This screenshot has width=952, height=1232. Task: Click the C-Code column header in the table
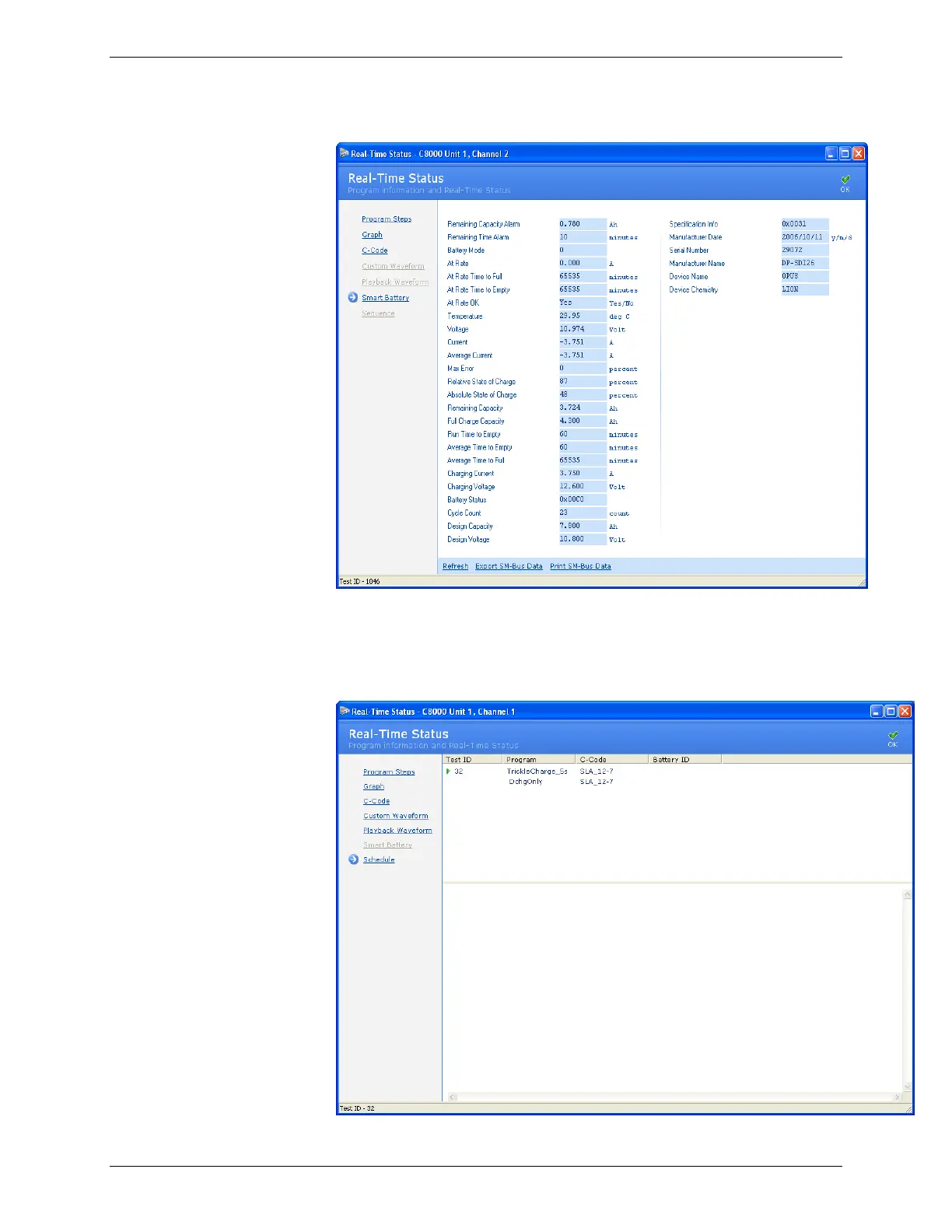[x=611, y=759]
